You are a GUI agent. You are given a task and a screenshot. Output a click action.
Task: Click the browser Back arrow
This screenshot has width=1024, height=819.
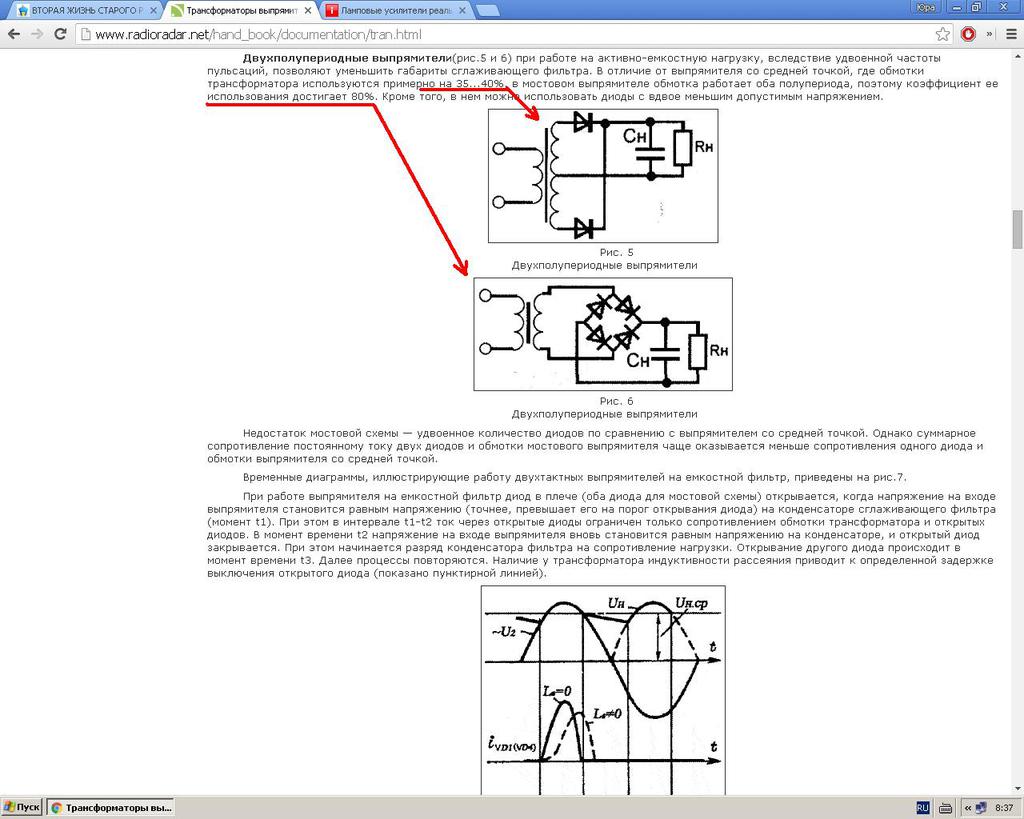pyautogui.click(x=14, y=34)
